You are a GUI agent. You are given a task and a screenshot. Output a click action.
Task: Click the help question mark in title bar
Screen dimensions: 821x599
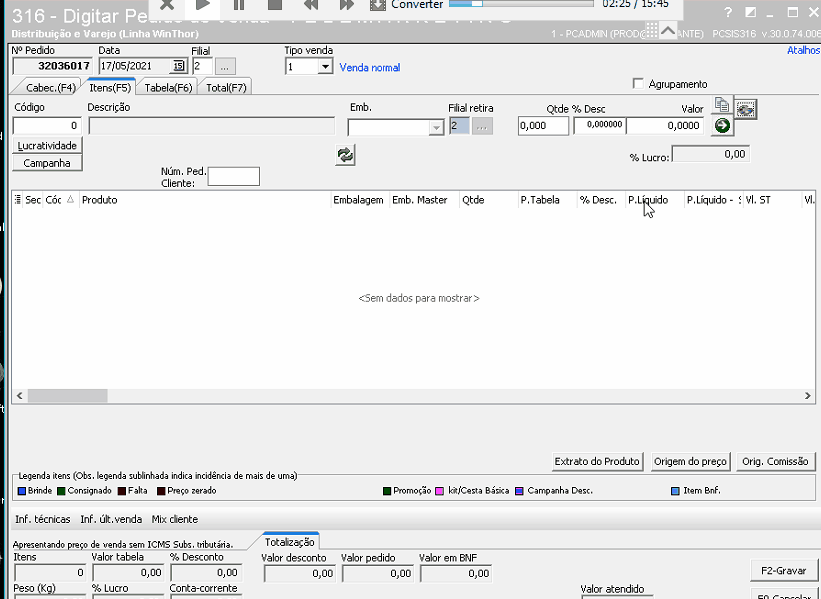(728, 13)
